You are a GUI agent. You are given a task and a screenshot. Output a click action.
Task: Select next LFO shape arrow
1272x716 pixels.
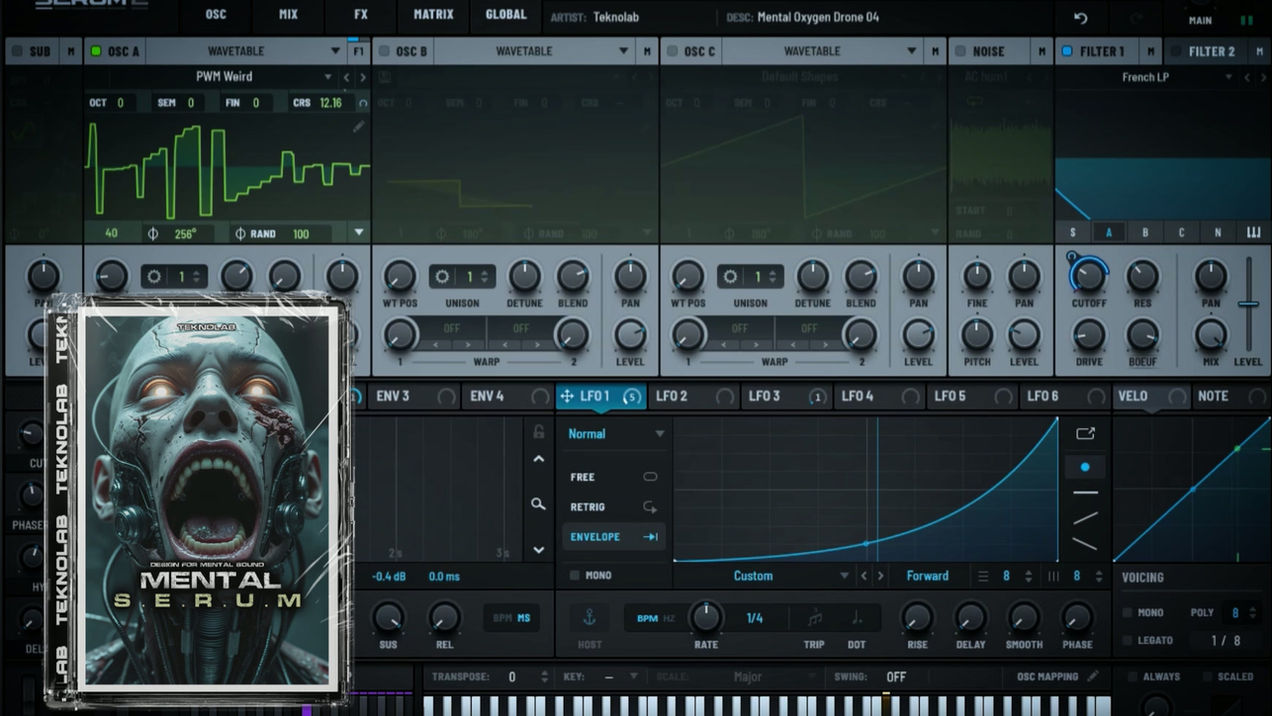click(x=881, y=576)
